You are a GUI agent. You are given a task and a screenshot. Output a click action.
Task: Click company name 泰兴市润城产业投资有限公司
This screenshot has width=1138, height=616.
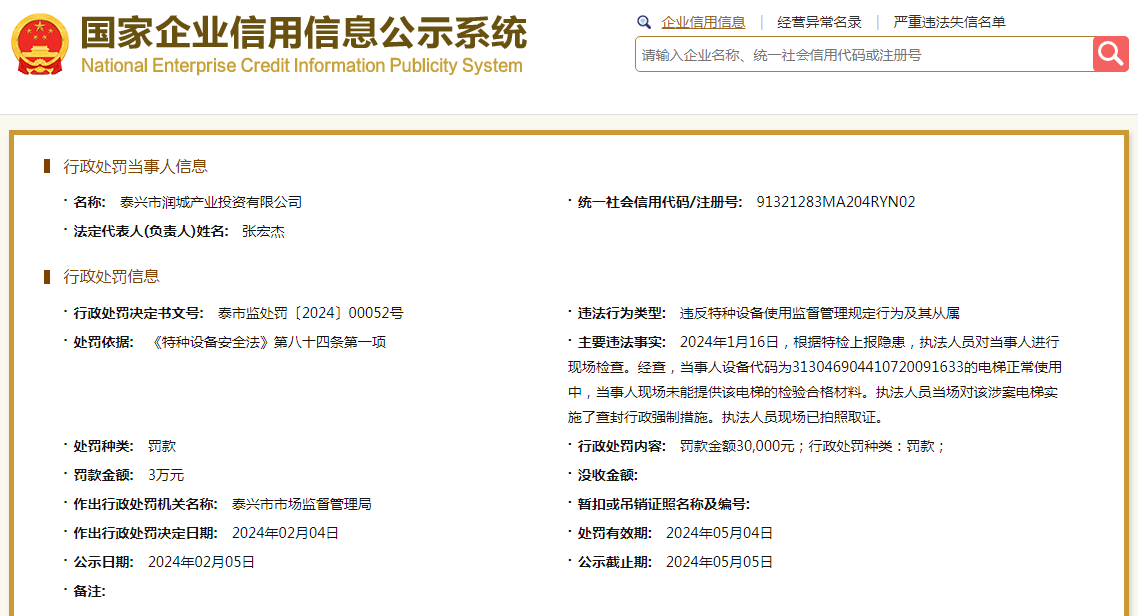click(211, 202)
